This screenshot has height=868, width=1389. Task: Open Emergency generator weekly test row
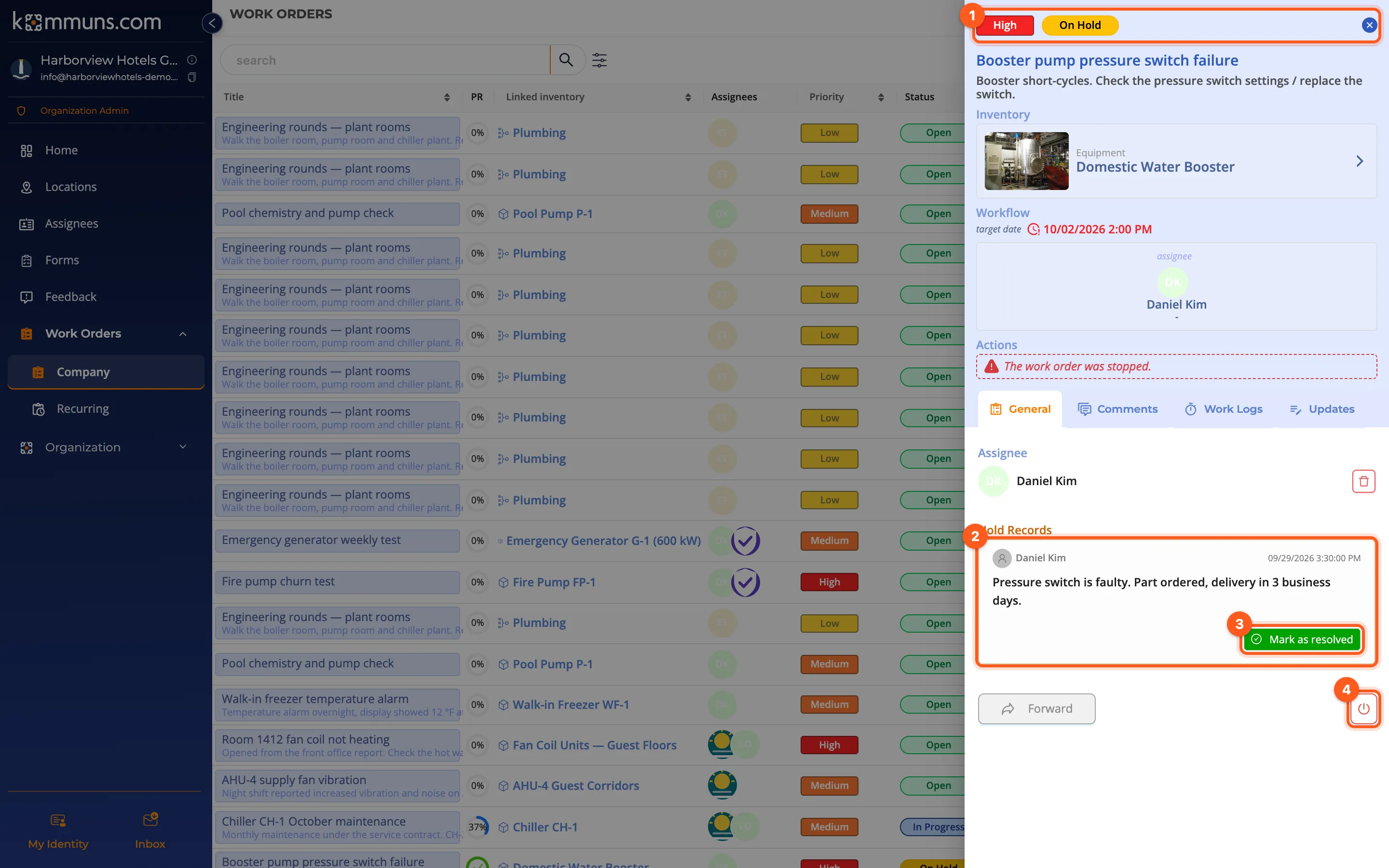[338, 540]
